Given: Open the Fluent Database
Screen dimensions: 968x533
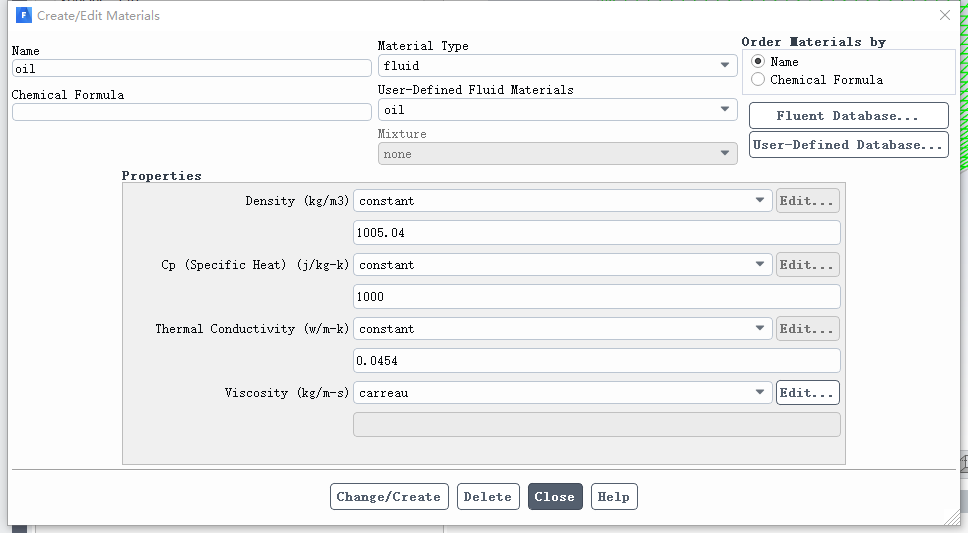Looking at the screenshot, I should (848, 115).
